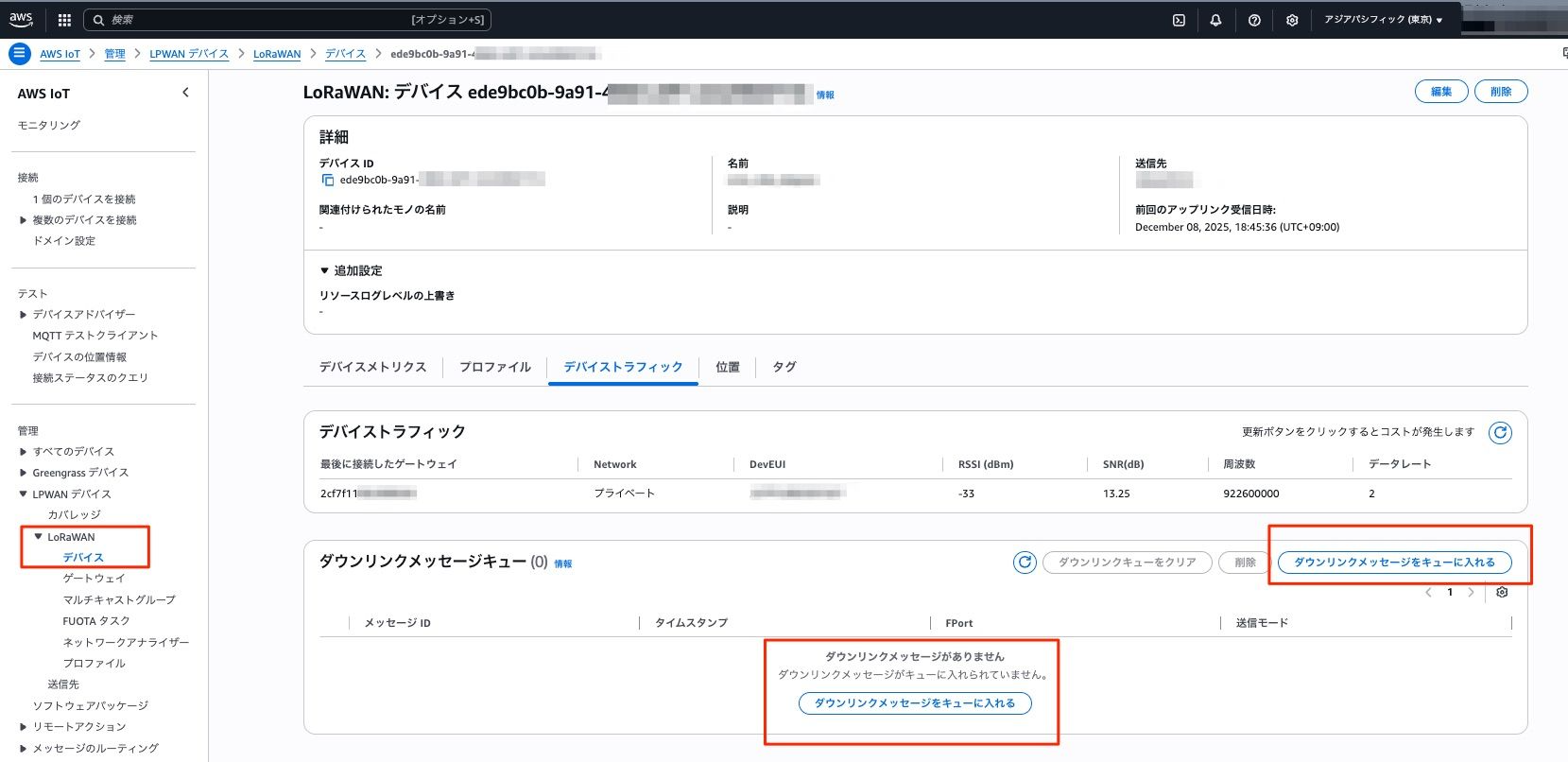Open 管理 breadcrumb link
The height and width of the screenshot is (762, 1568).
114,54
